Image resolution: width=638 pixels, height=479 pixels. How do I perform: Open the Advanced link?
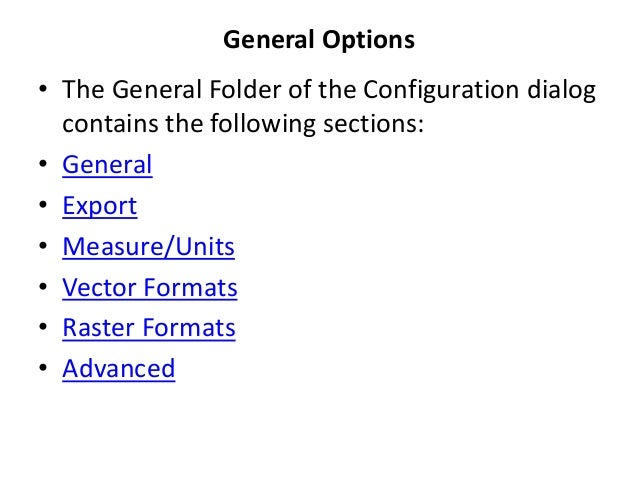(x=119, y=369)
